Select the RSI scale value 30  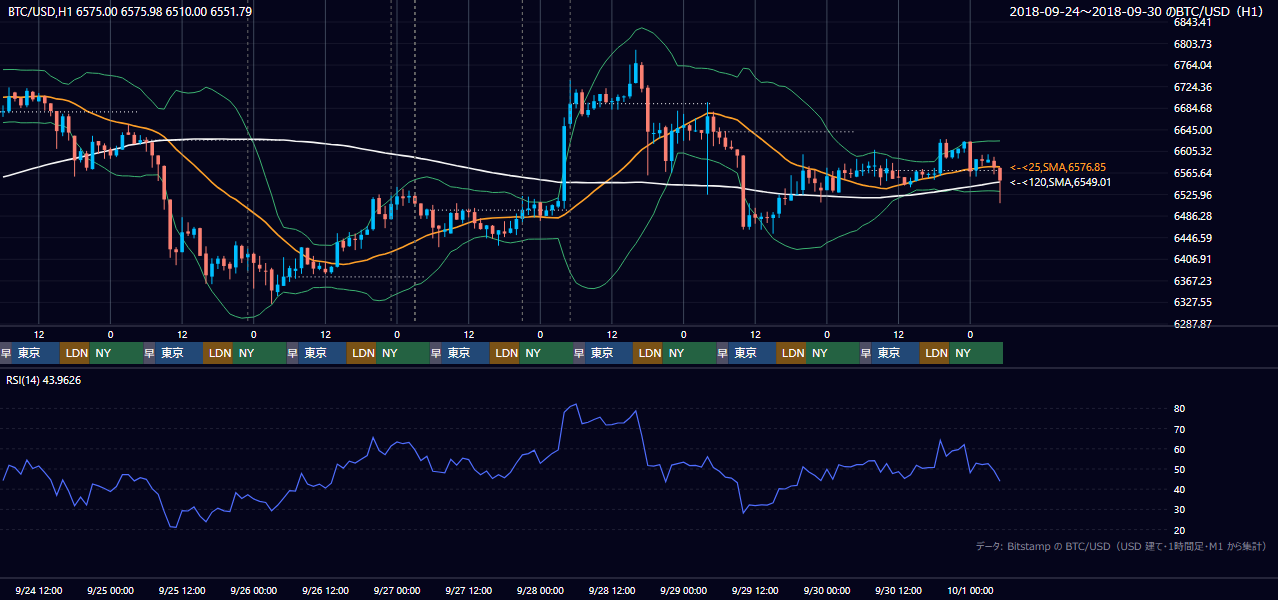coord(1179,510)
